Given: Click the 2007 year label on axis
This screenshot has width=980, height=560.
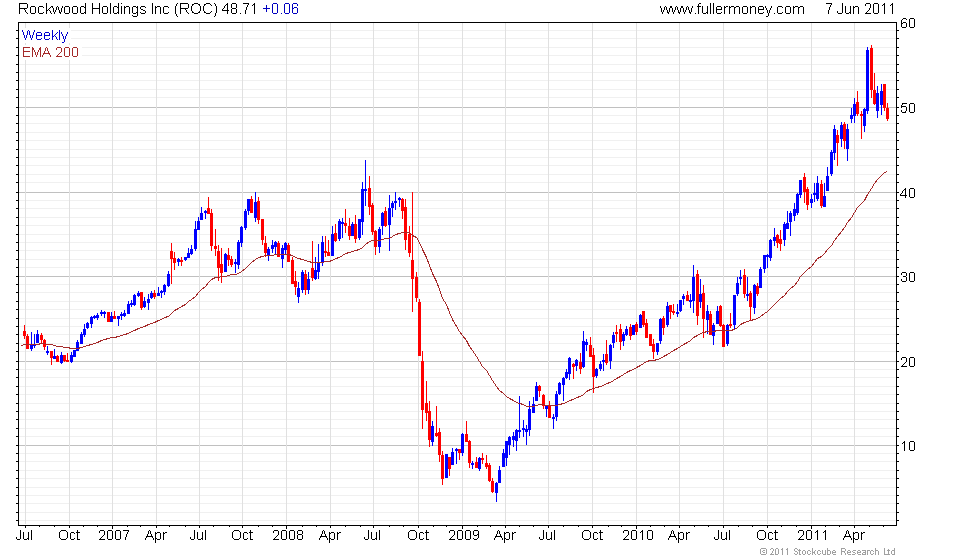Looking at the screenshot, I should coord(114,536).
